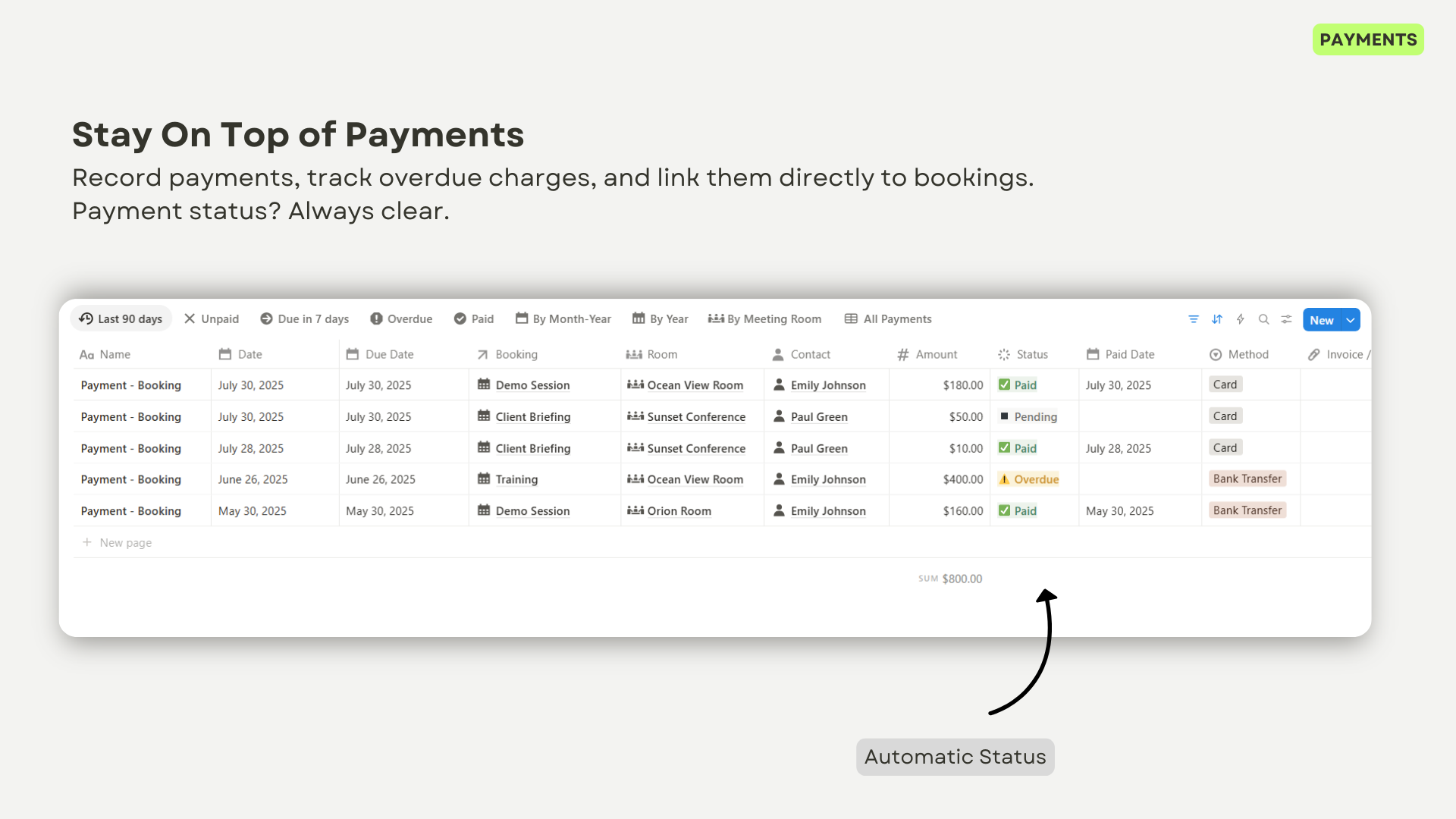Click the $400.00 amount cell
This screenshot has height=819, width=1456.
(x=963, y=479)
